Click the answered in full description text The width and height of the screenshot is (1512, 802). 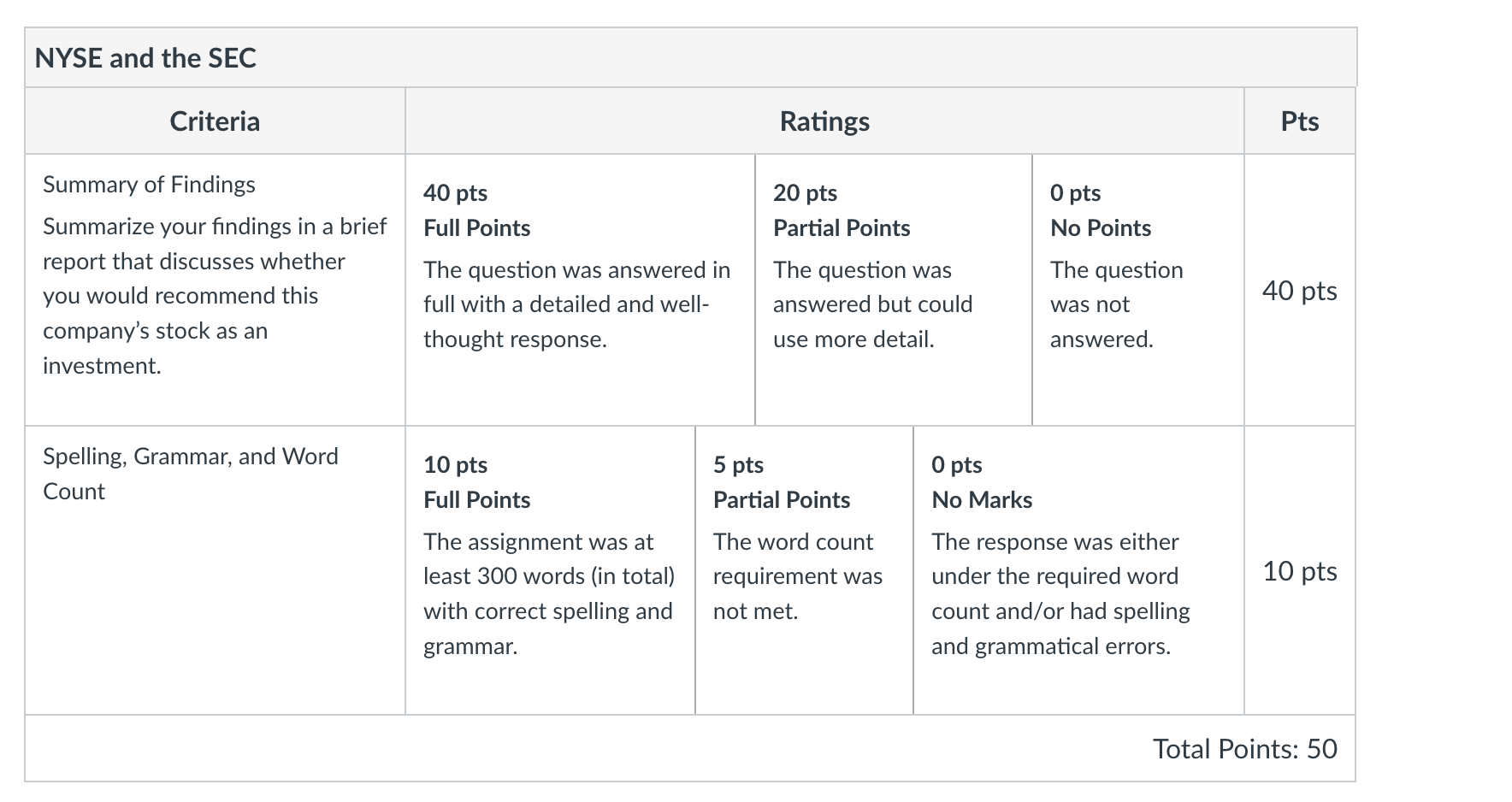[577, 304]
